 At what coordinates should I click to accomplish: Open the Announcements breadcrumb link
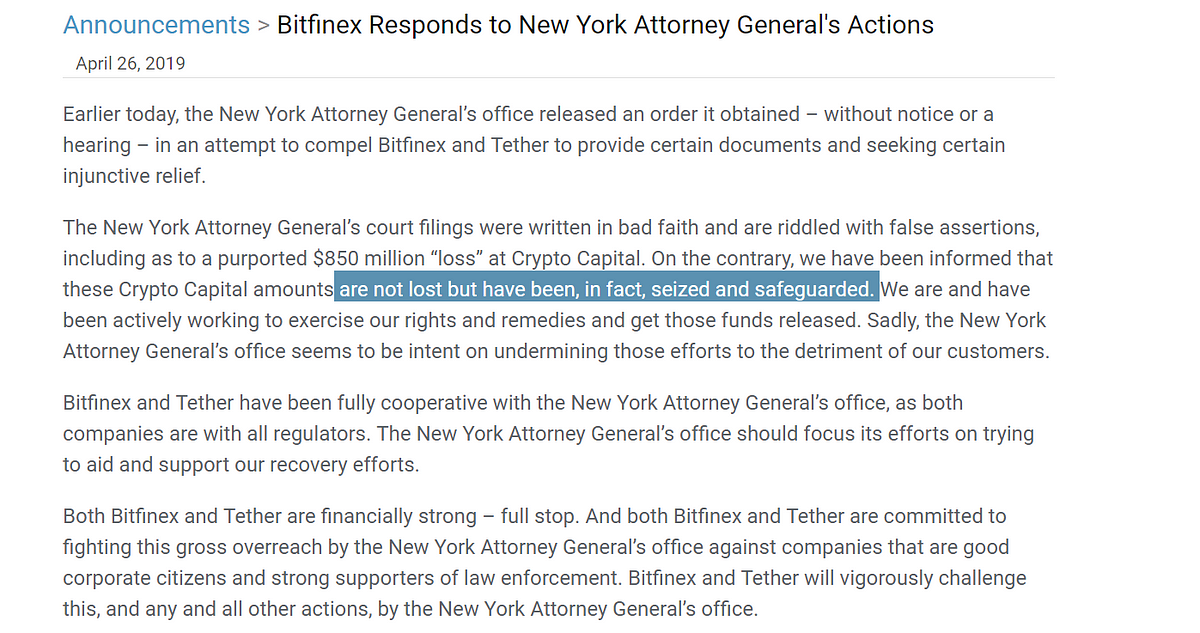coord(156,25)
